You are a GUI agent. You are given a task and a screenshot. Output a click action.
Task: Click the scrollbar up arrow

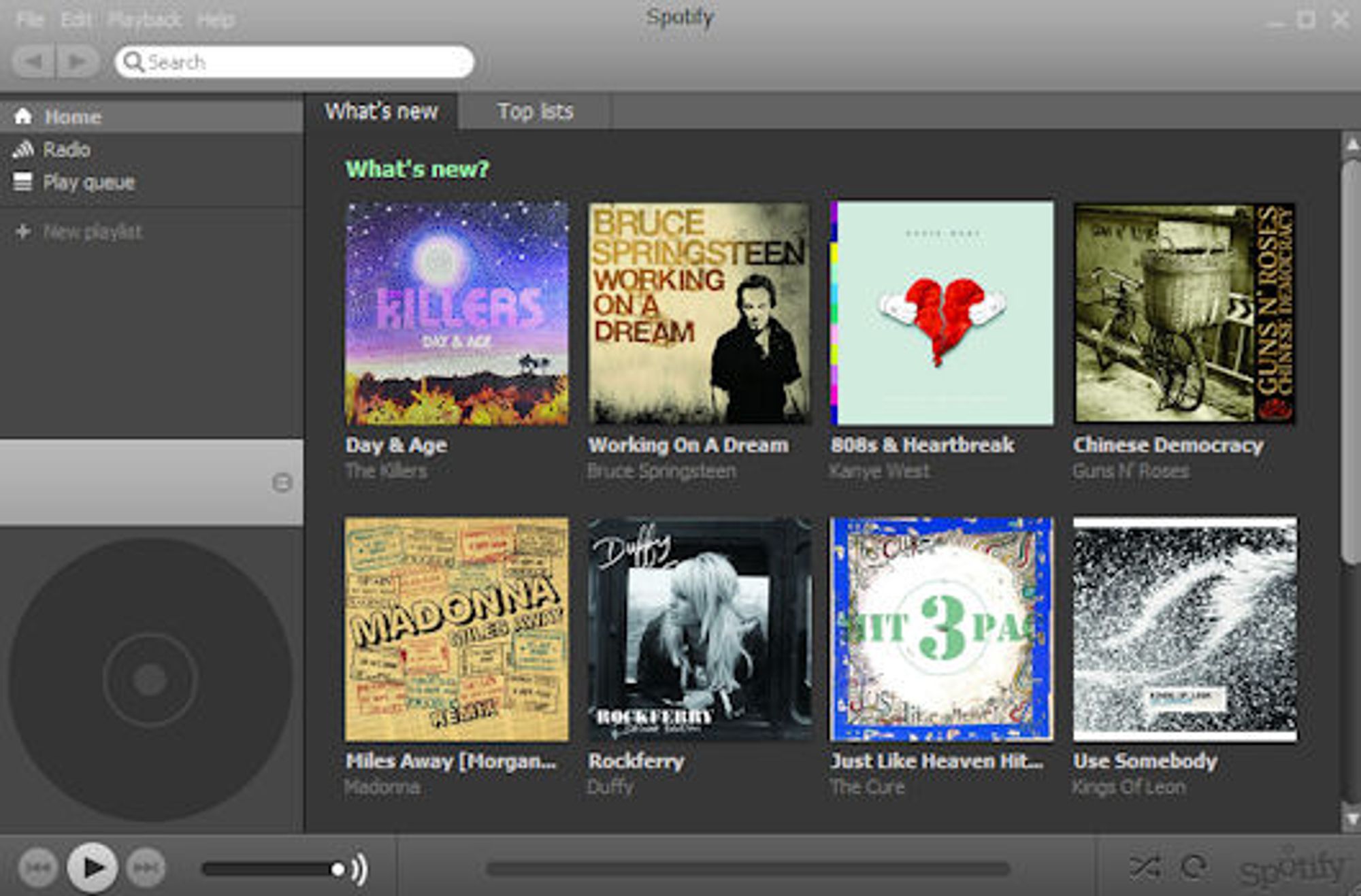[x=1351, y=144]
